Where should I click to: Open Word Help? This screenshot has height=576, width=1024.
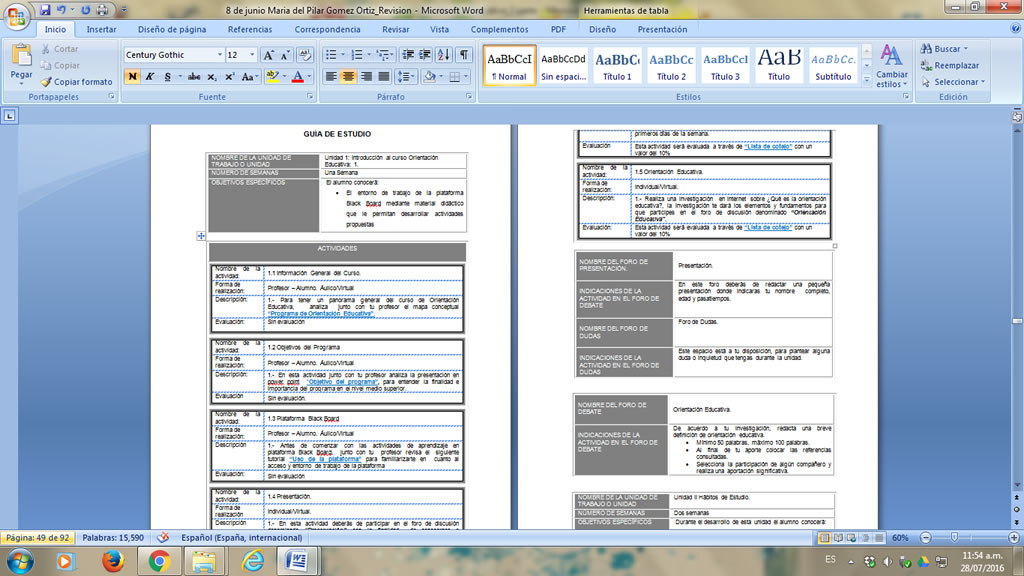point(1015,29)
